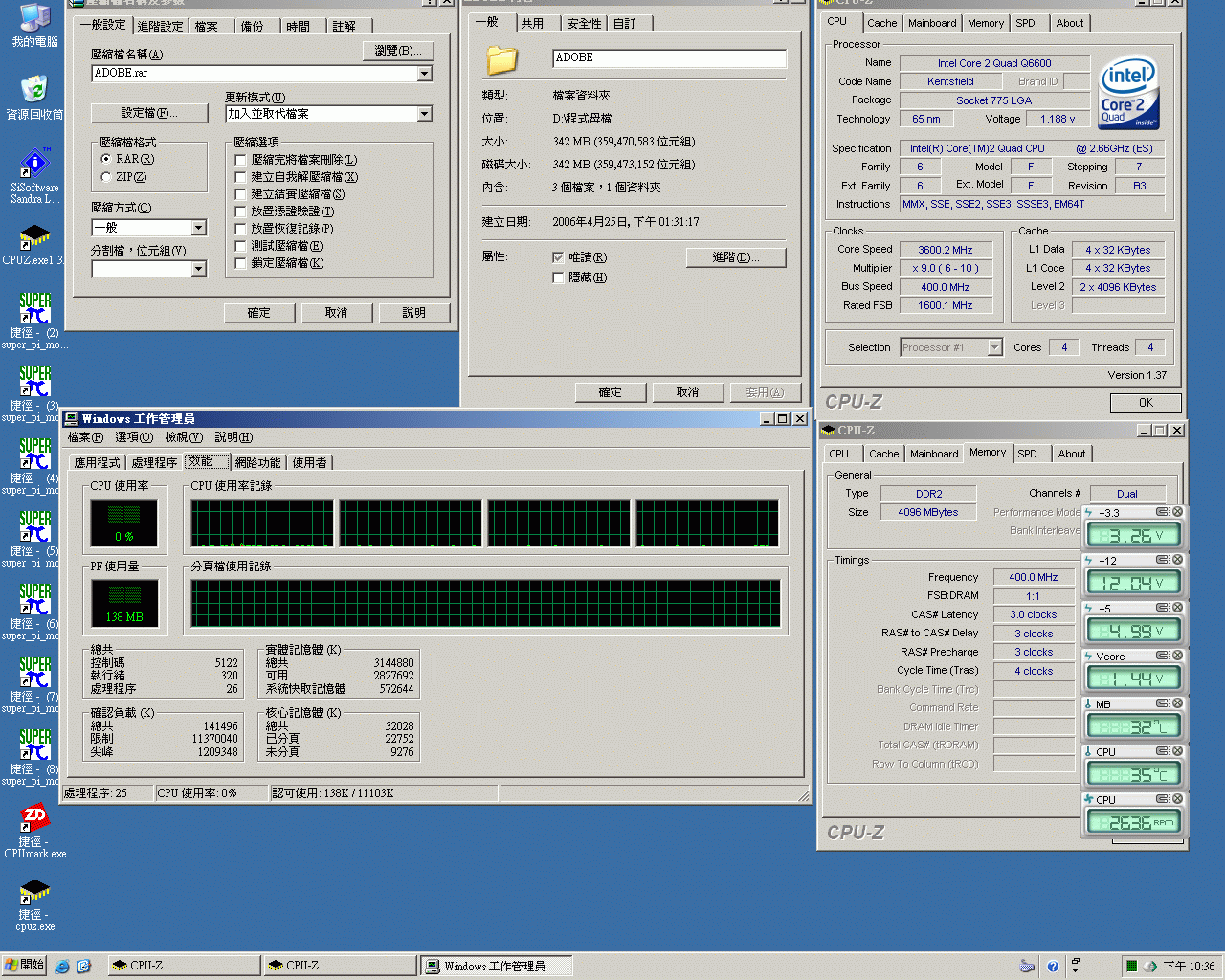Click the Intel Core 2 Quad logo

[1129, 93]
